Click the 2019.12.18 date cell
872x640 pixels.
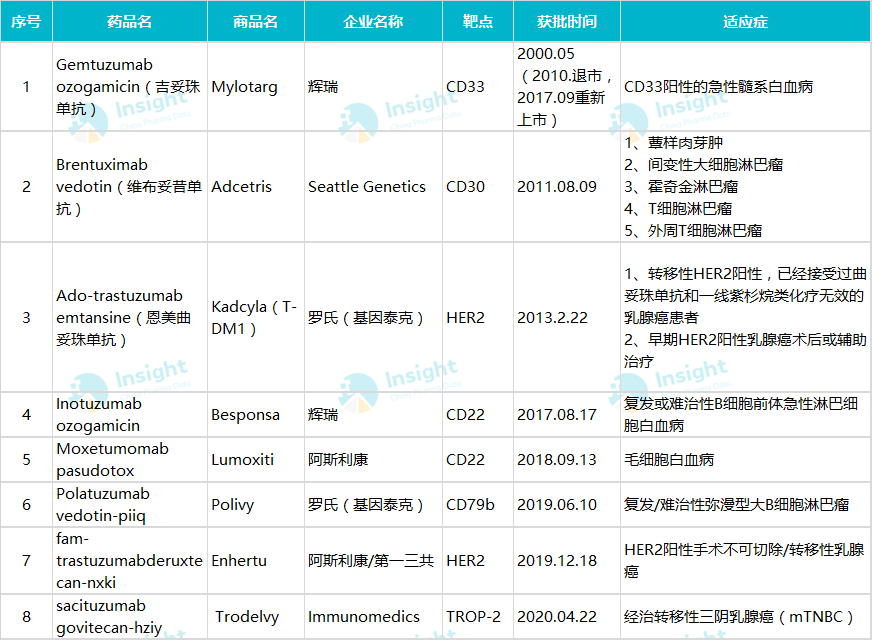567,560
